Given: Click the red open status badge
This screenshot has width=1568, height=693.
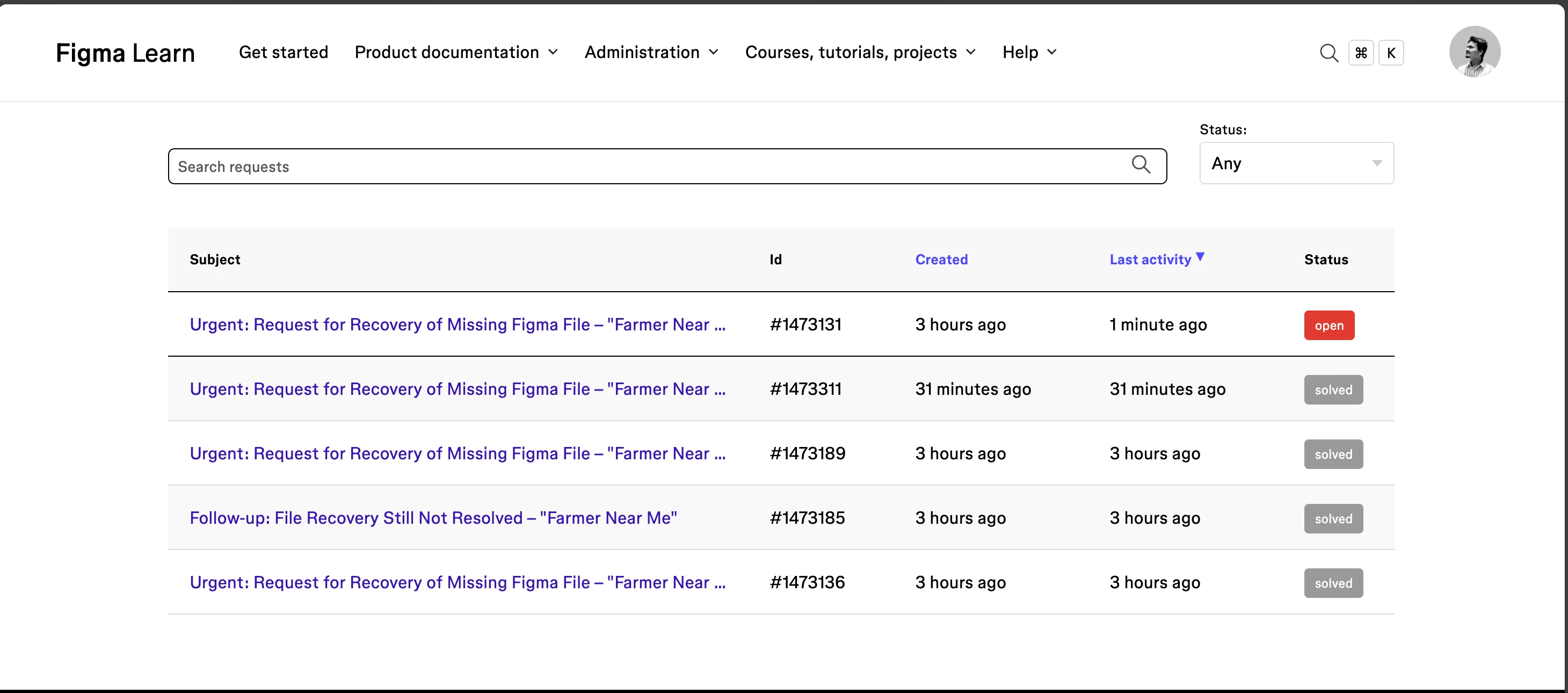Looking at the screenshot, I should pyautogui.click(x=1329, y=325).
